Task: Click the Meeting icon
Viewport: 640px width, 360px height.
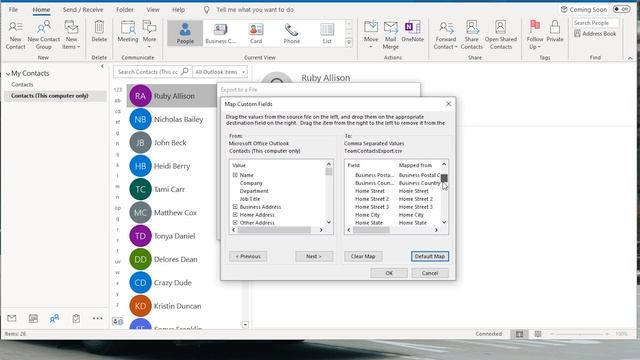Action: [x=128, y=31]
